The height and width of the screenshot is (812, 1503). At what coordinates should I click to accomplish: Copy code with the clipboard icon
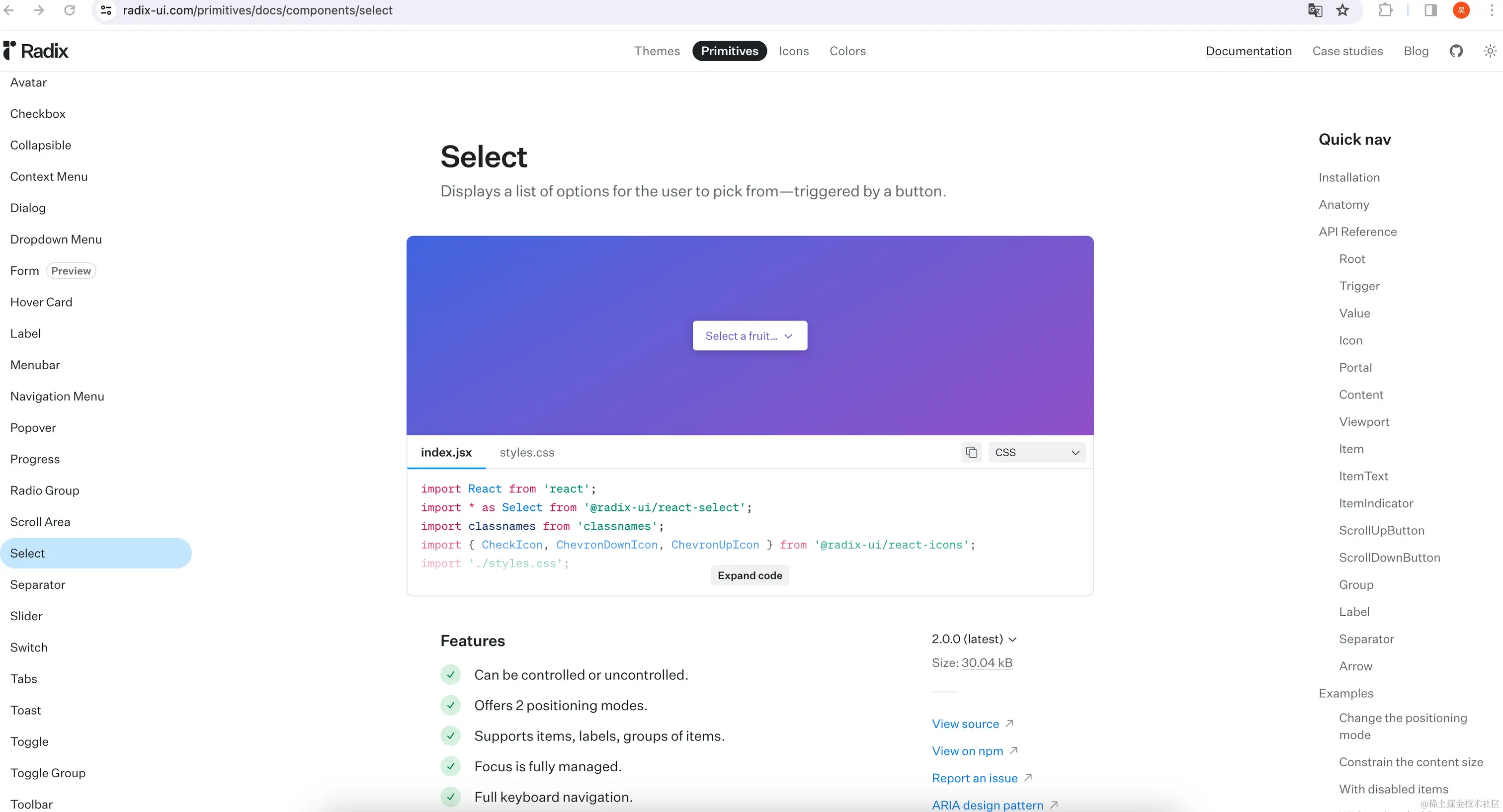click(x=972, y=452)
